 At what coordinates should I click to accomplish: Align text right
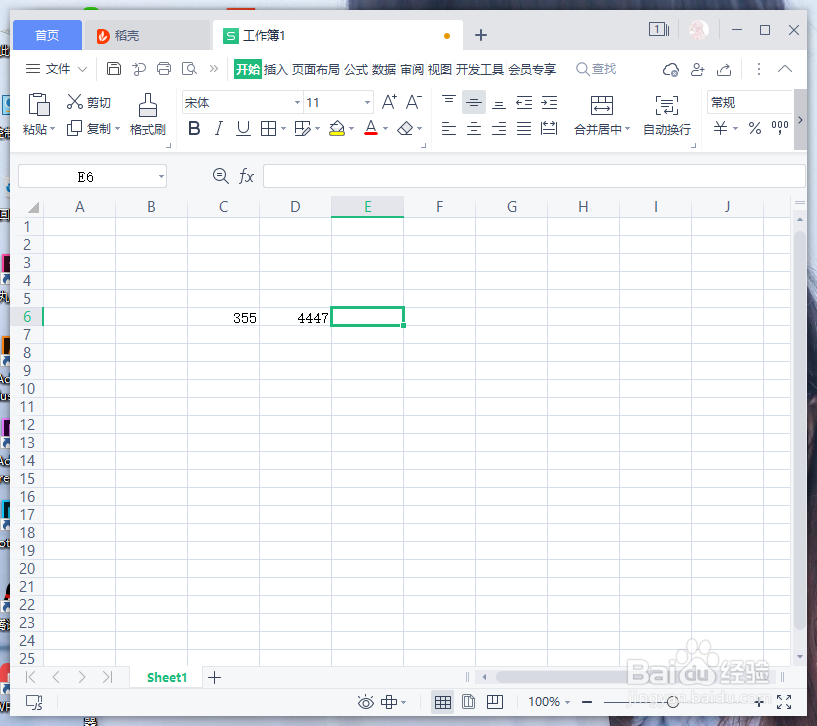(499, 128)
